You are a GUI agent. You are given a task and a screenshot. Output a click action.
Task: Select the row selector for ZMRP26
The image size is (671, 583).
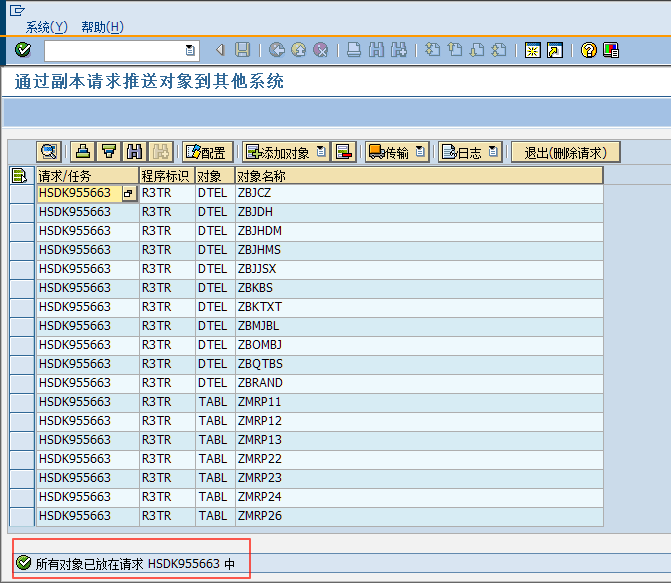(22, 516)
